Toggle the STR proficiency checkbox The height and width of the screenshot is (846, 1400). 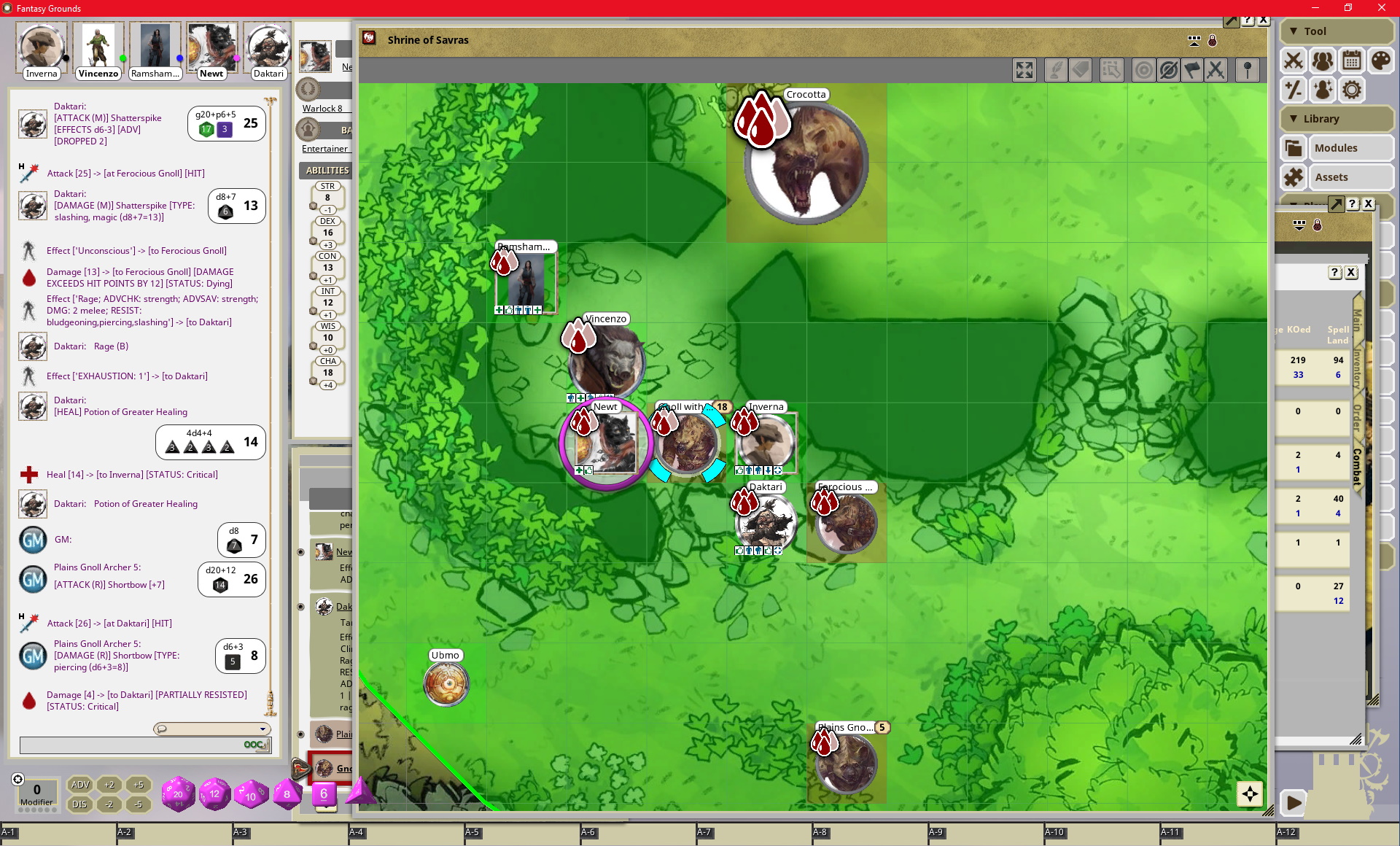click(x=314, y=206)
